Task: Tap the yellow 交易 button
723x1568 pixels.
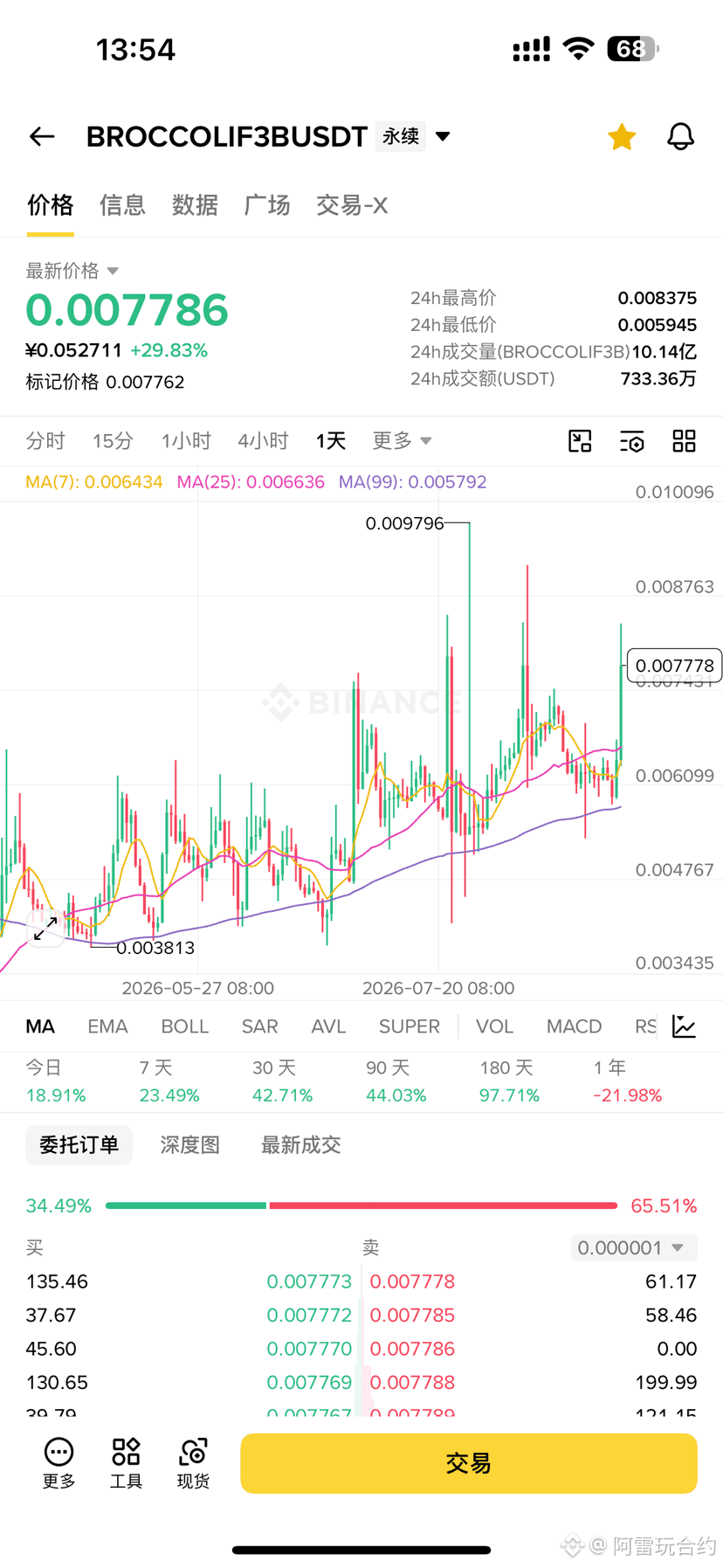Action: [469, 1463]
